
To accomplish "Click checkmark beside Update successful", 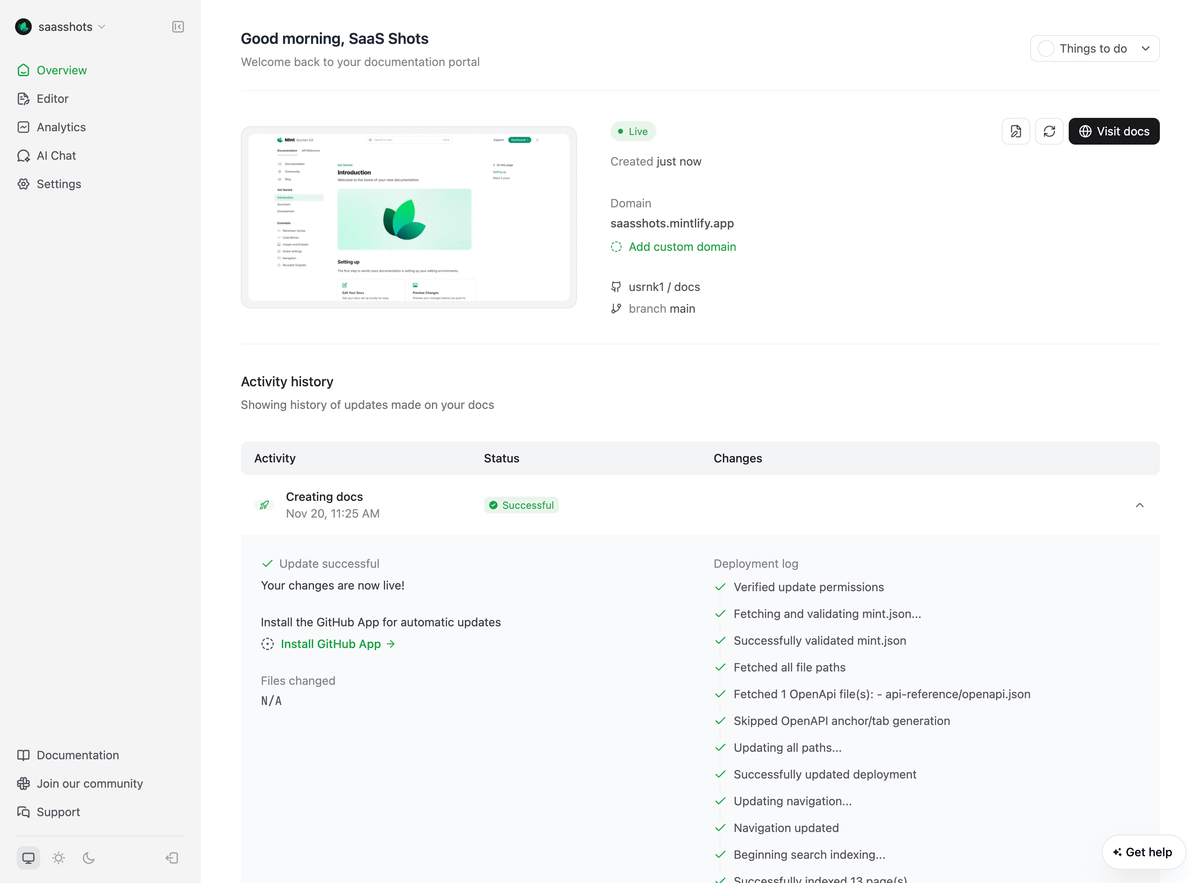I will (x=267, y=564).
